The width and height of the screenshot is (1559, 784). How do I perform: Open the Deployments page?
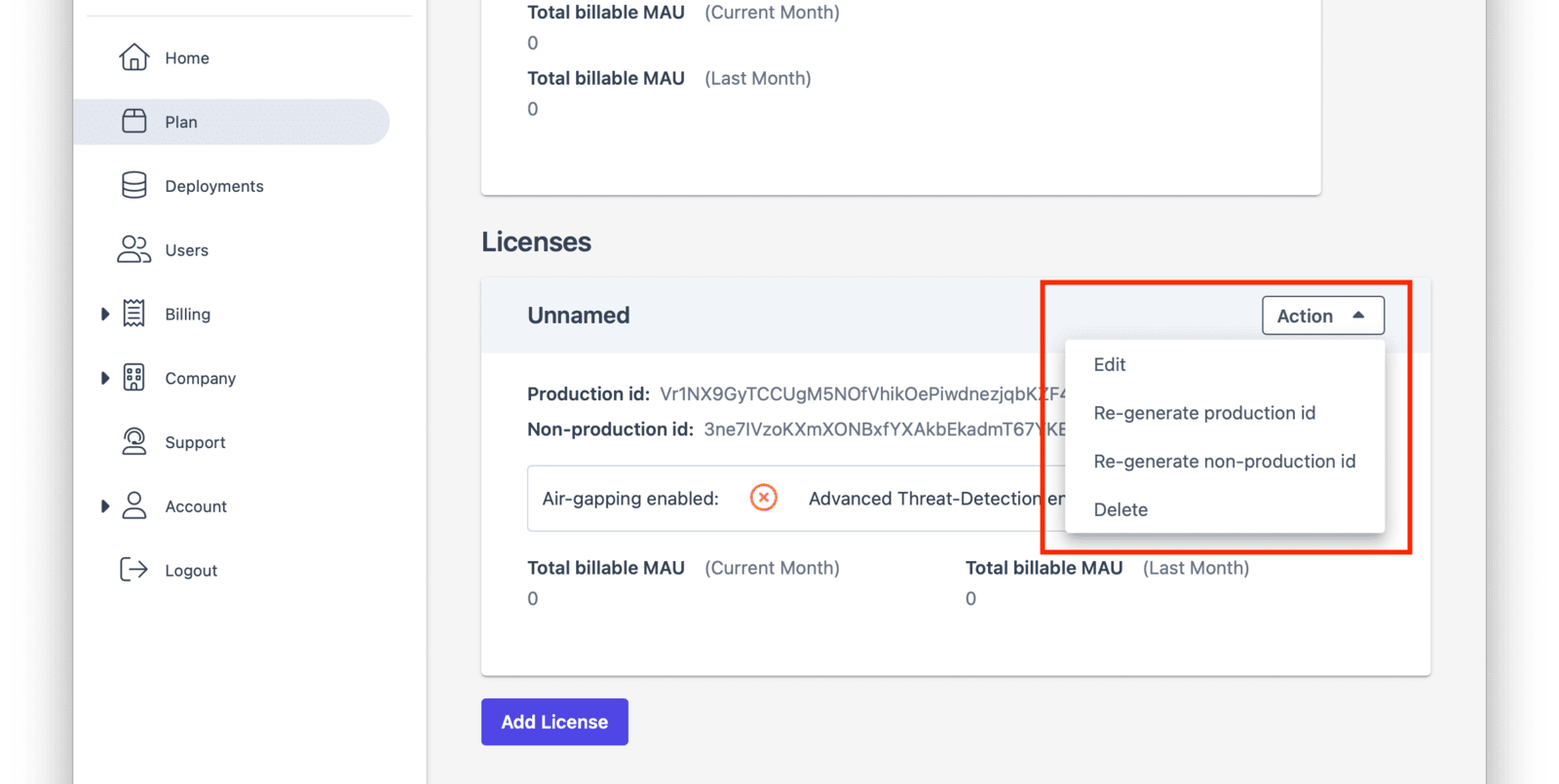click(x=214, y=186)
